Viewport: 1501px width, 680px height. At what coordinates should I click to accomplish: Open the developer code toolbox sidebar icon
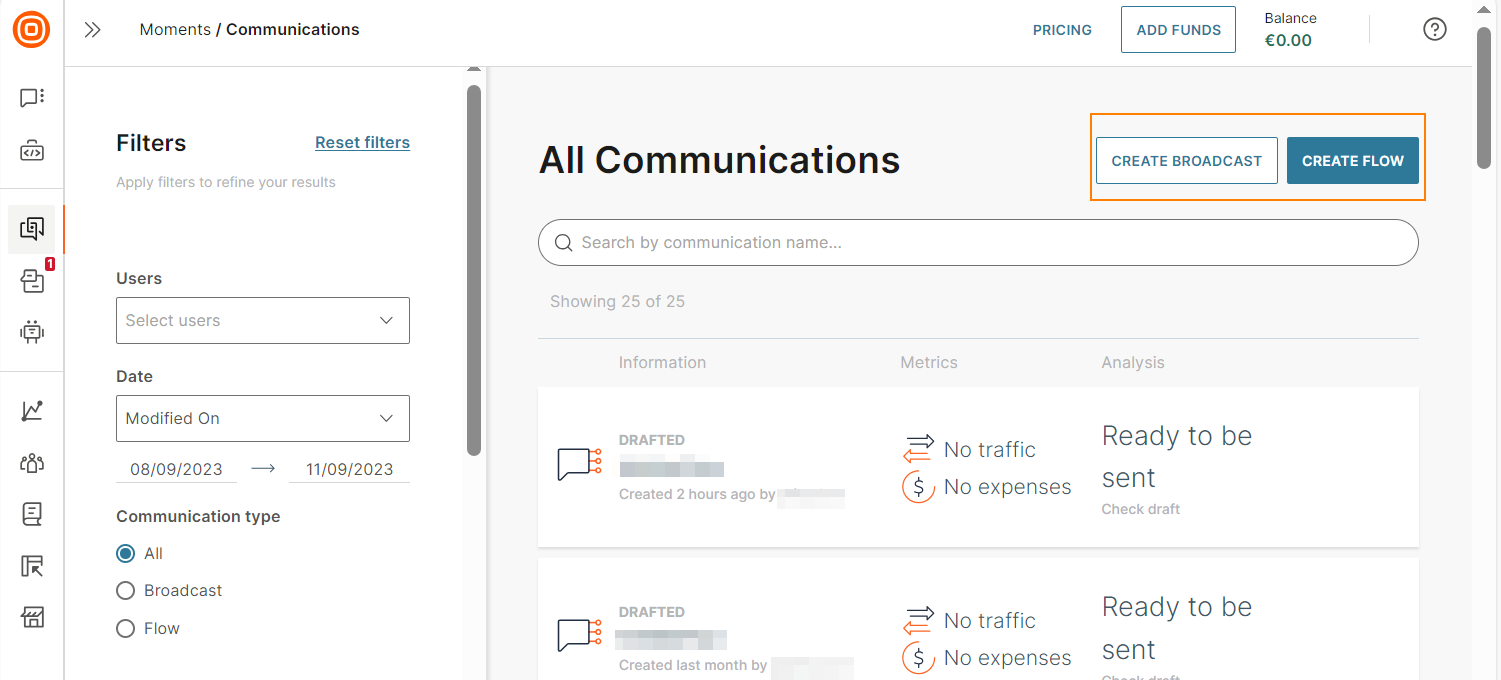[x=32, y=152]
